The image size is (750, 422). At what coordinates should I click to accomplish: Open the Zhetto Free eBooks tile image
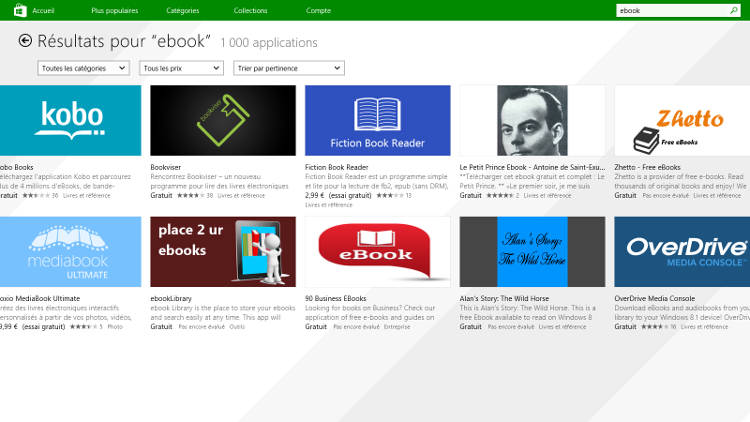(x=682, y=120)
